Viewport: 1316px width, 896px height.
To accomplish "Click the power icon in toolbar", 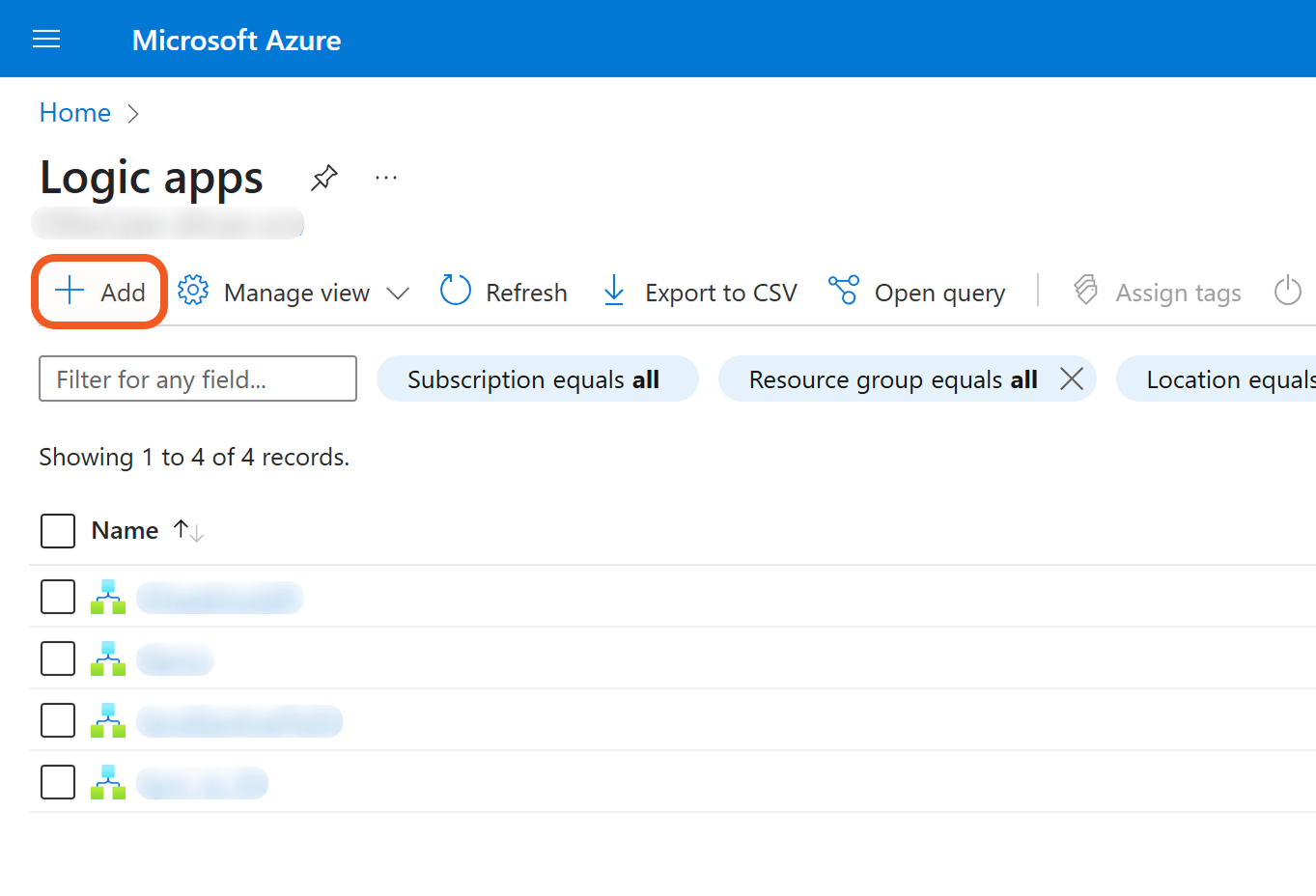I will [x=1287, y=291].
